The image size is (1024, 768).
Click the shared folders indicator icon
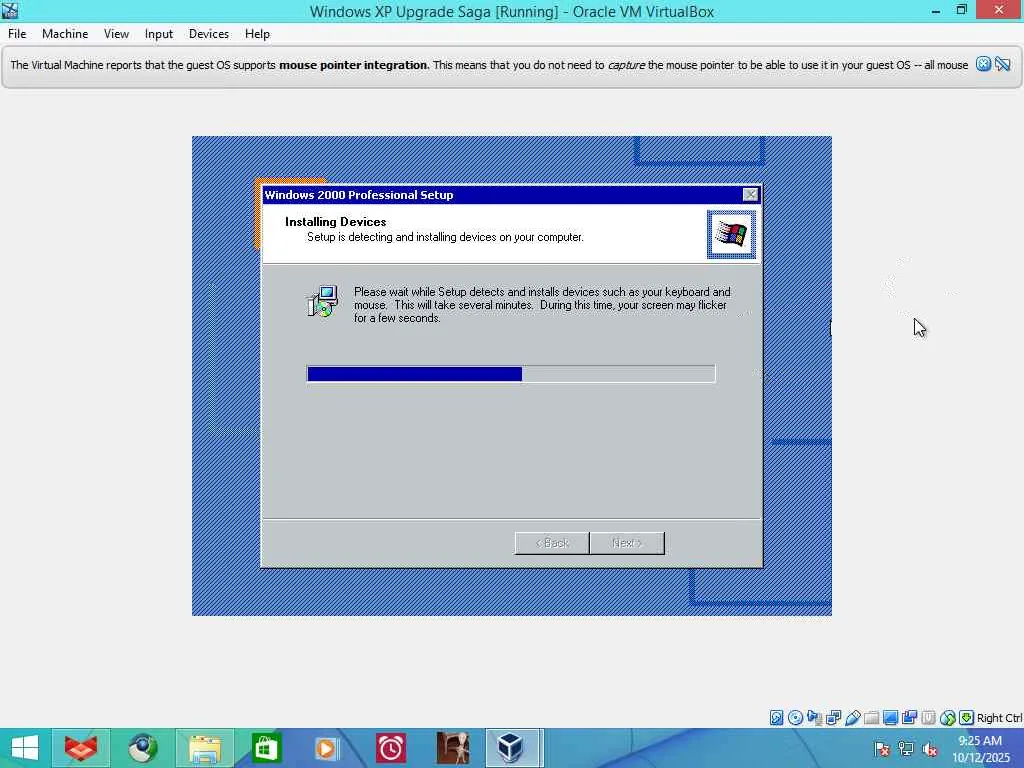pyautogui.click(x=871, y=718)
